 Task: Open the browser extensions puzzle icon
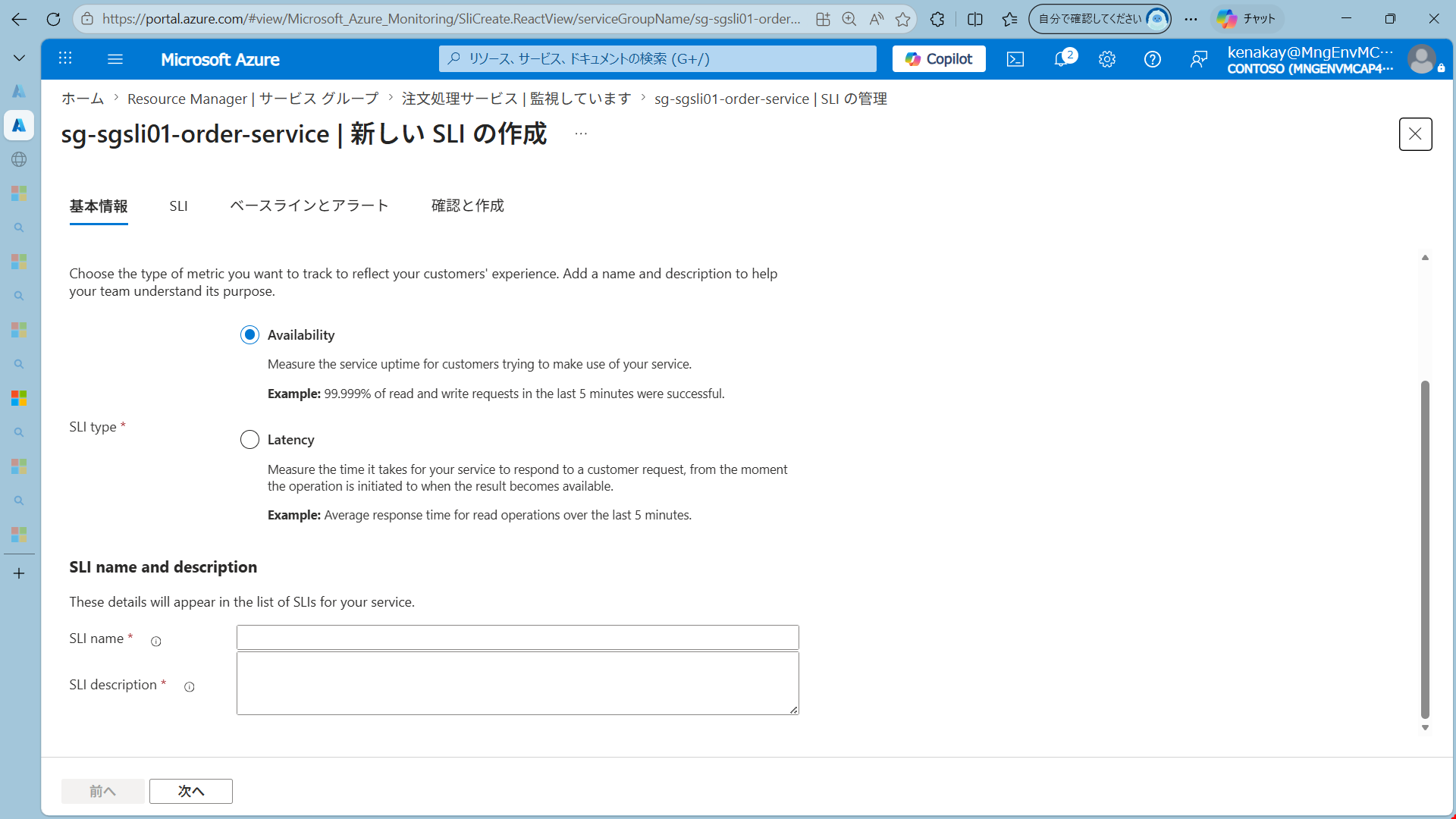937,19
